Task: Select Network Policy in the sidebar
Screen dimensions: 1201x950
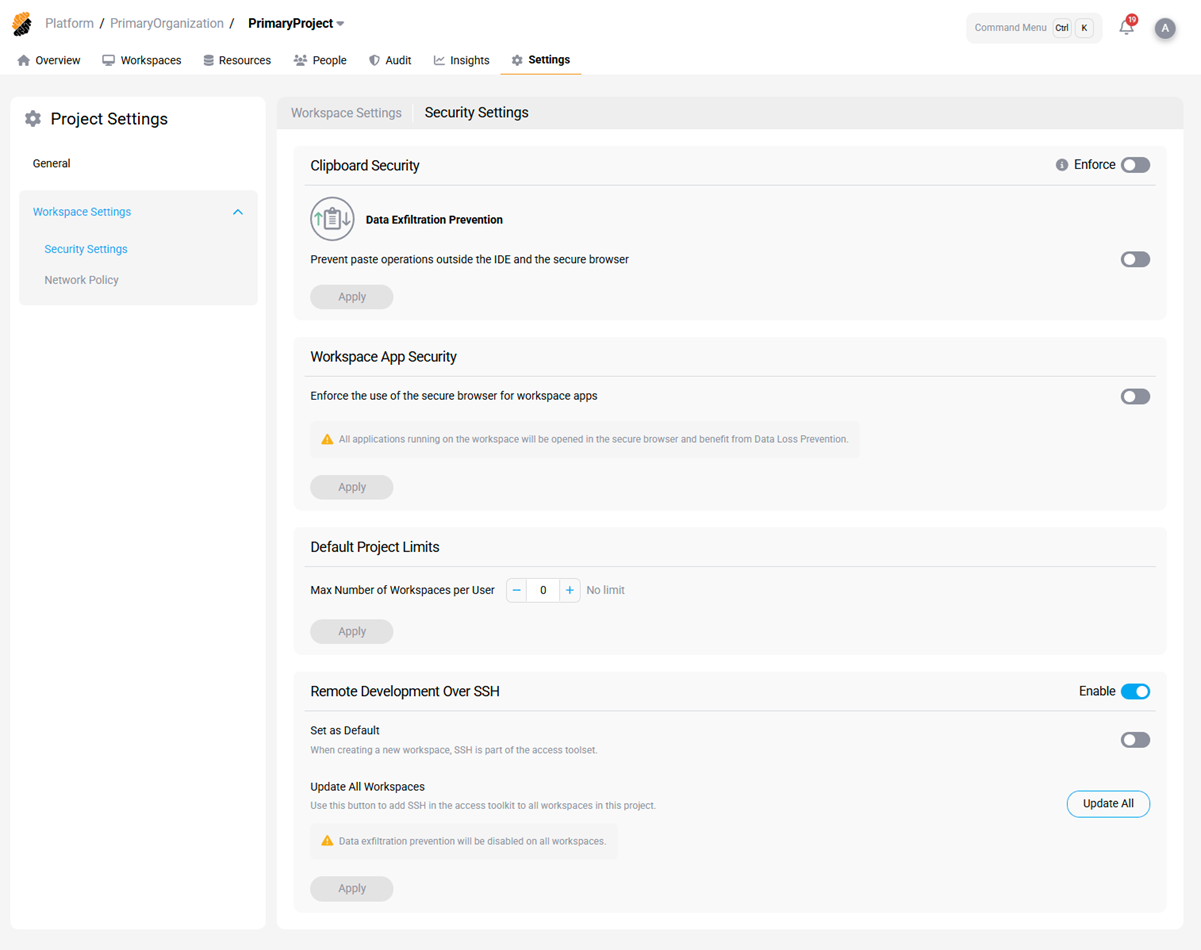Action: tap(81, 279)
